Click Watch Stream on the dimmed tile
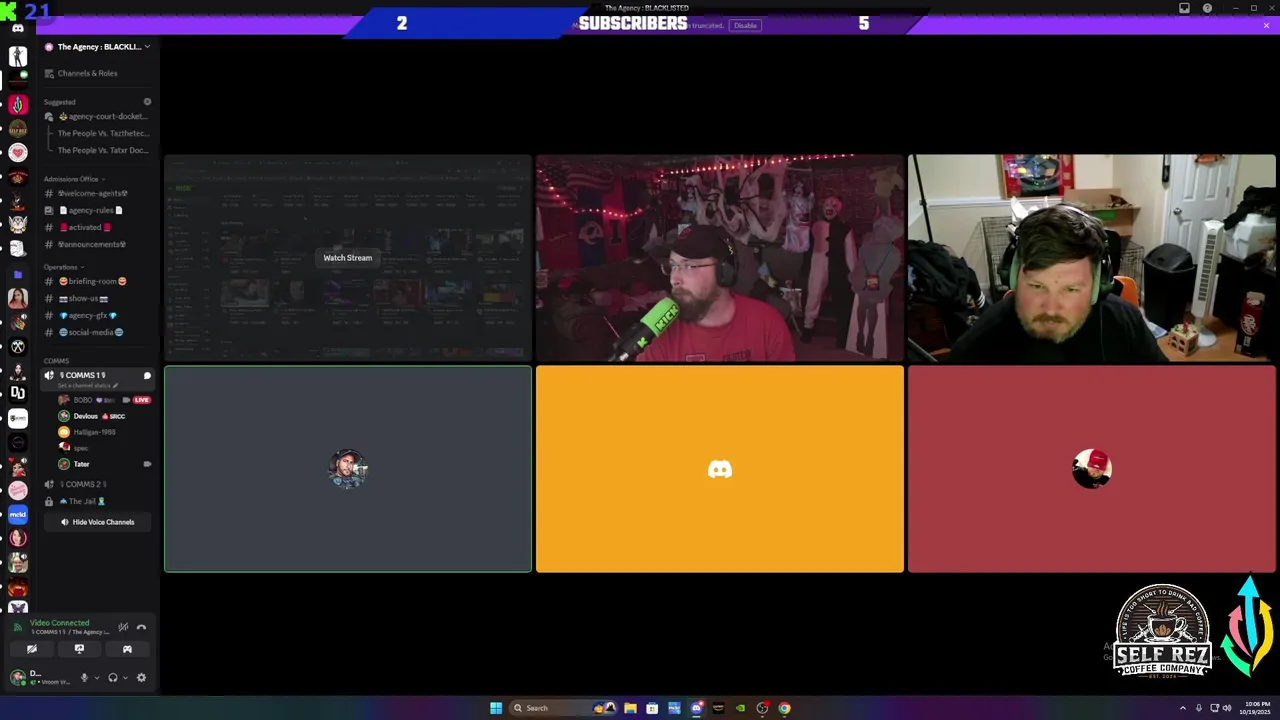The image size is (1280, 720). [x=347, y=258]
